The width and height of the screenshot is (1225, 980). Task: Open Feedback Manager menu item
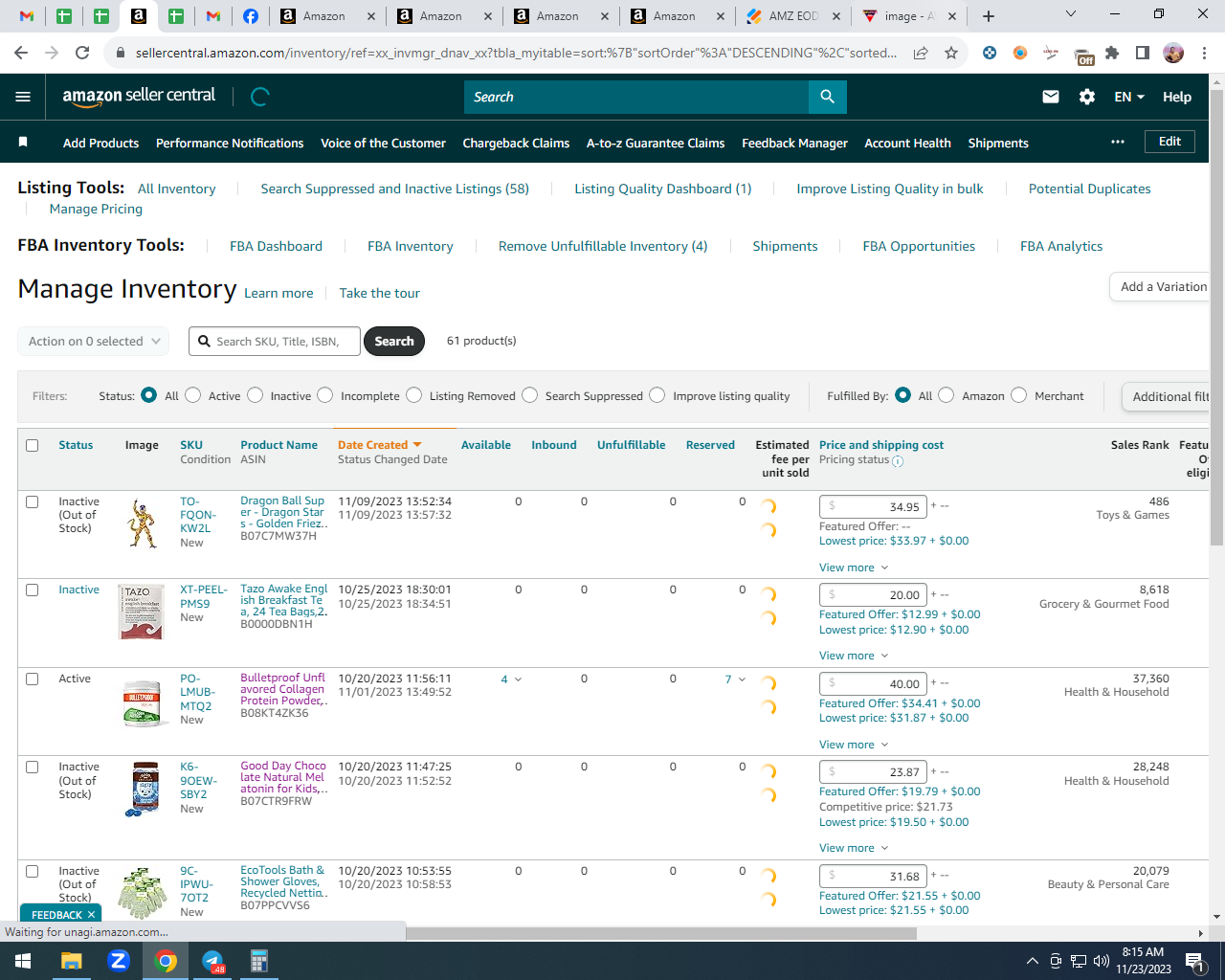[x=794, y=143]
